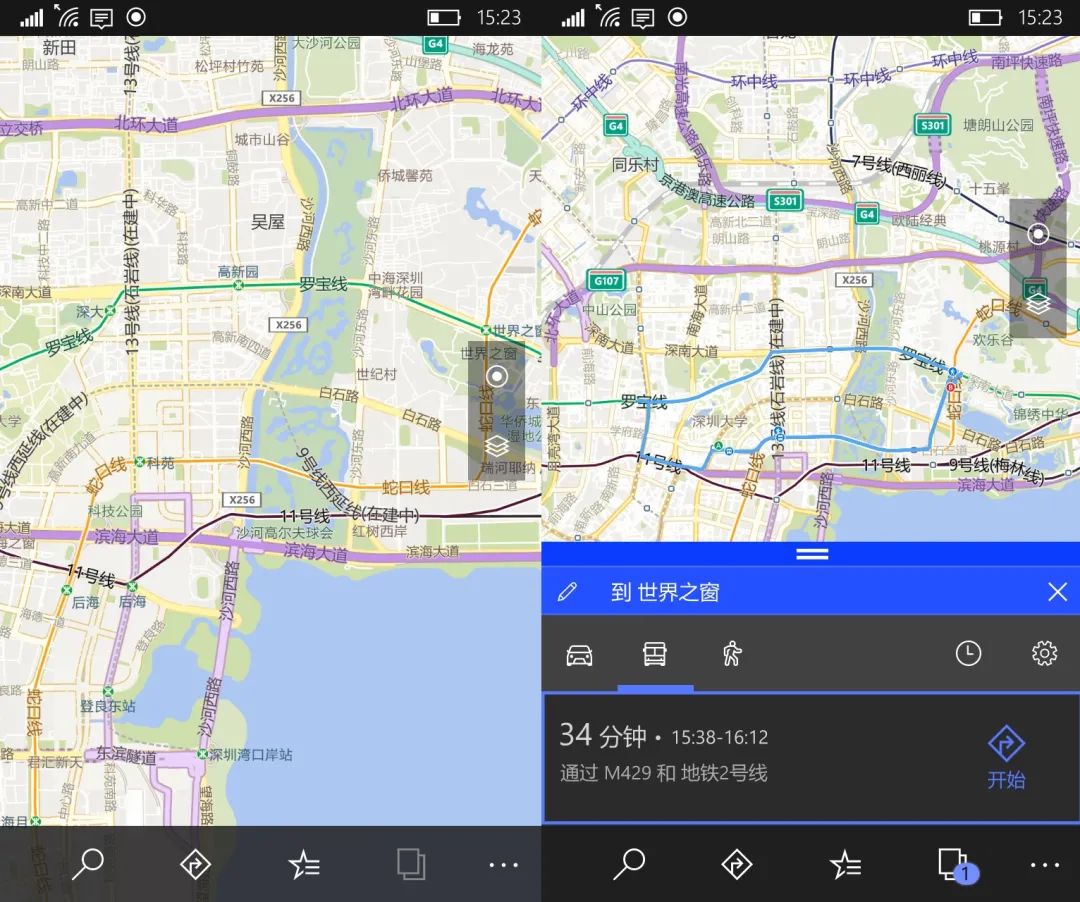Open the more options dots in left toolbar
The height and width of the screenshot is (902, 1080).
pos(503,866)
